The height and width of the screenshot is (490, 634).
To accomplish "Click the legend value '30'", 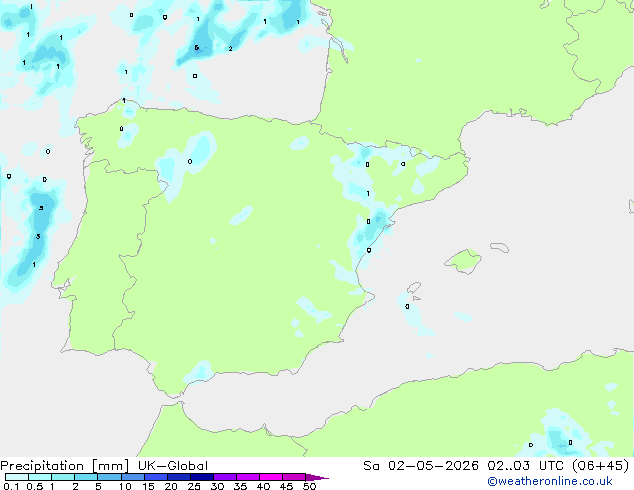I will tap(217, 486).
